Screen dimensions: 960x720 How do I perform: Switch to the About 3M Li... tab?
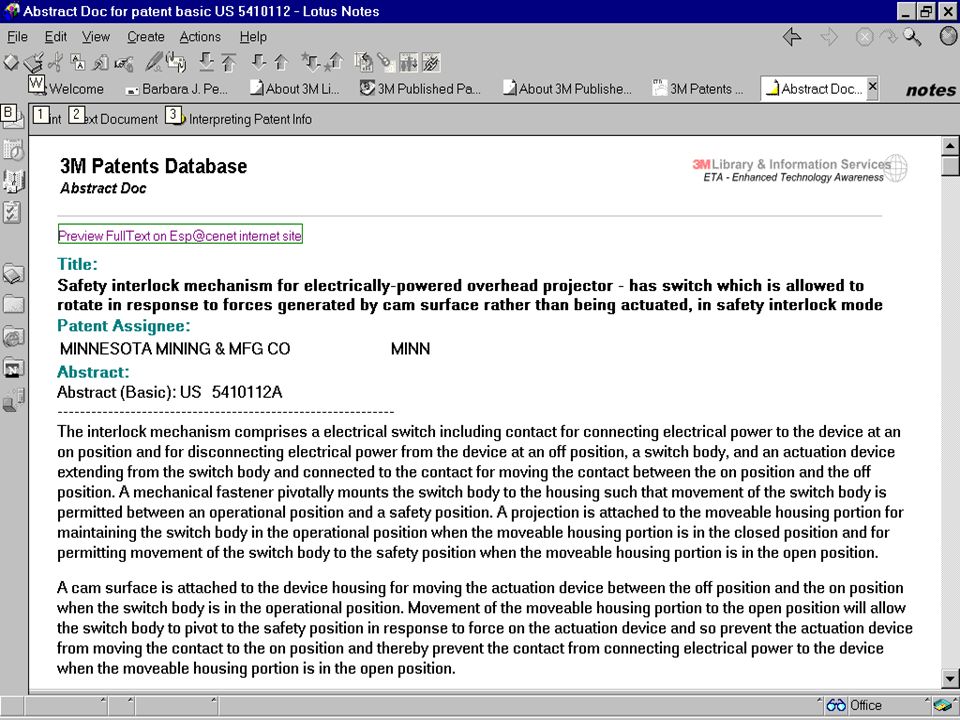coord(294,89)
